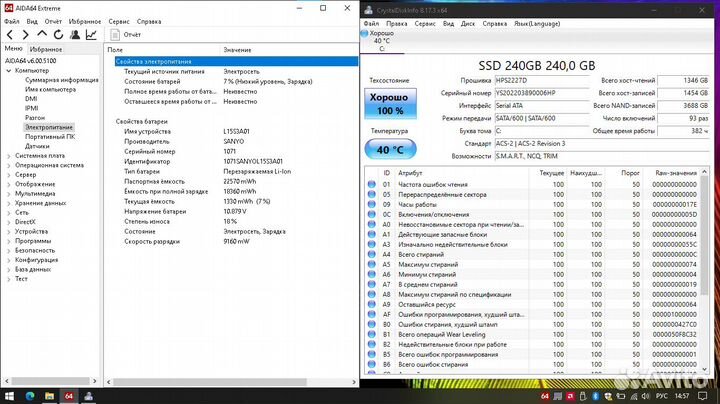Click the Bluetooth tray icon
Screen dimensions: 720x404
[596, 396]
